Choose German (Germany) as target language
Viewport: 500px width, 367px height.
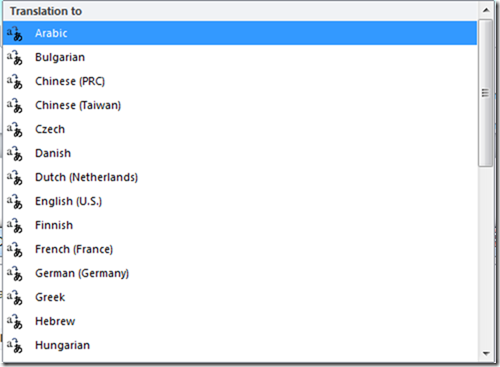[x=240, y=273]
